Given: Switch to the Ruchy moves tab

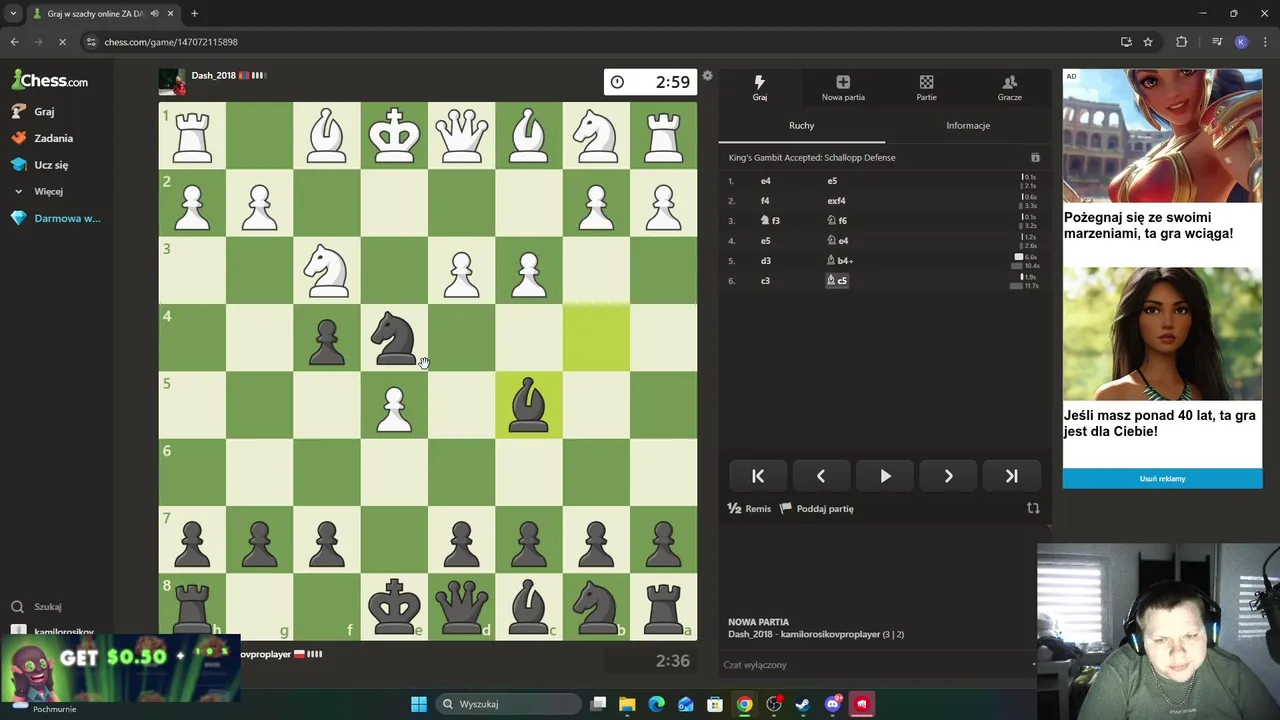Looking at the screenshot, I should click(x=801, y=125).
